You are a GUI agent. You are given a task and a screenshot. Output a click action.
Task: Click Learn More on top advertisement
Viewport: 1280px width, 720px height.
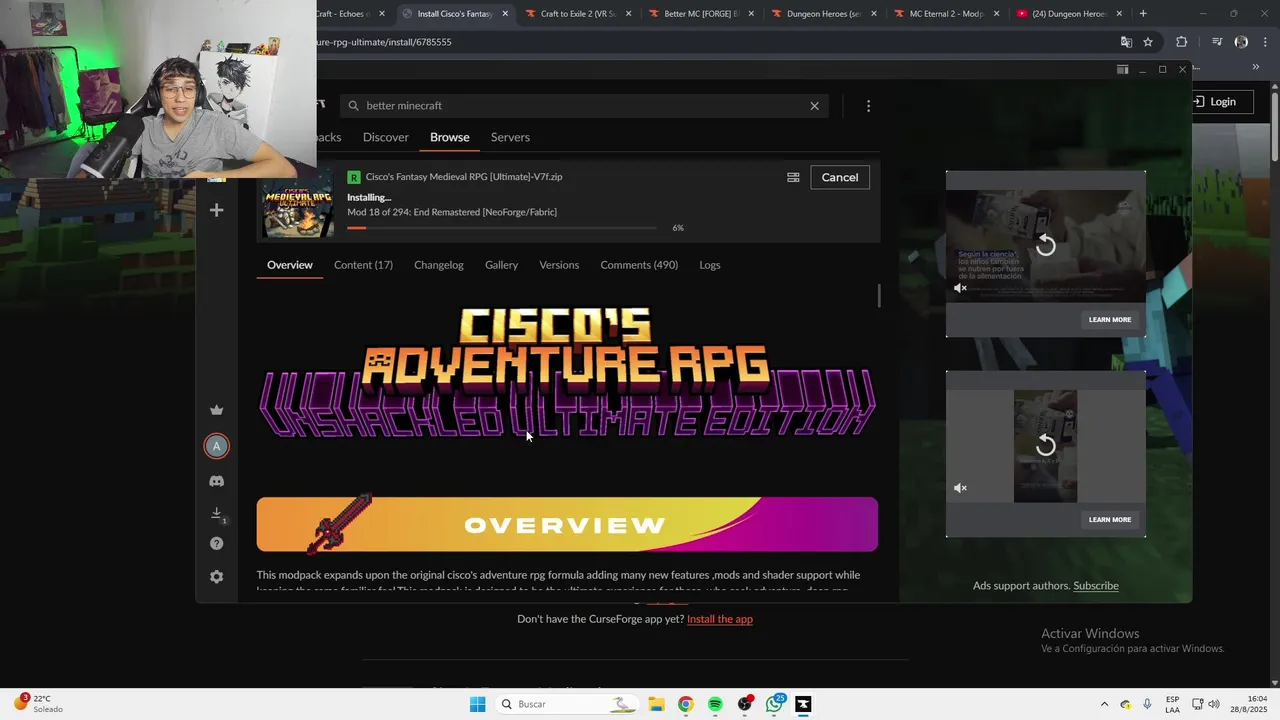pos(1110,320)
